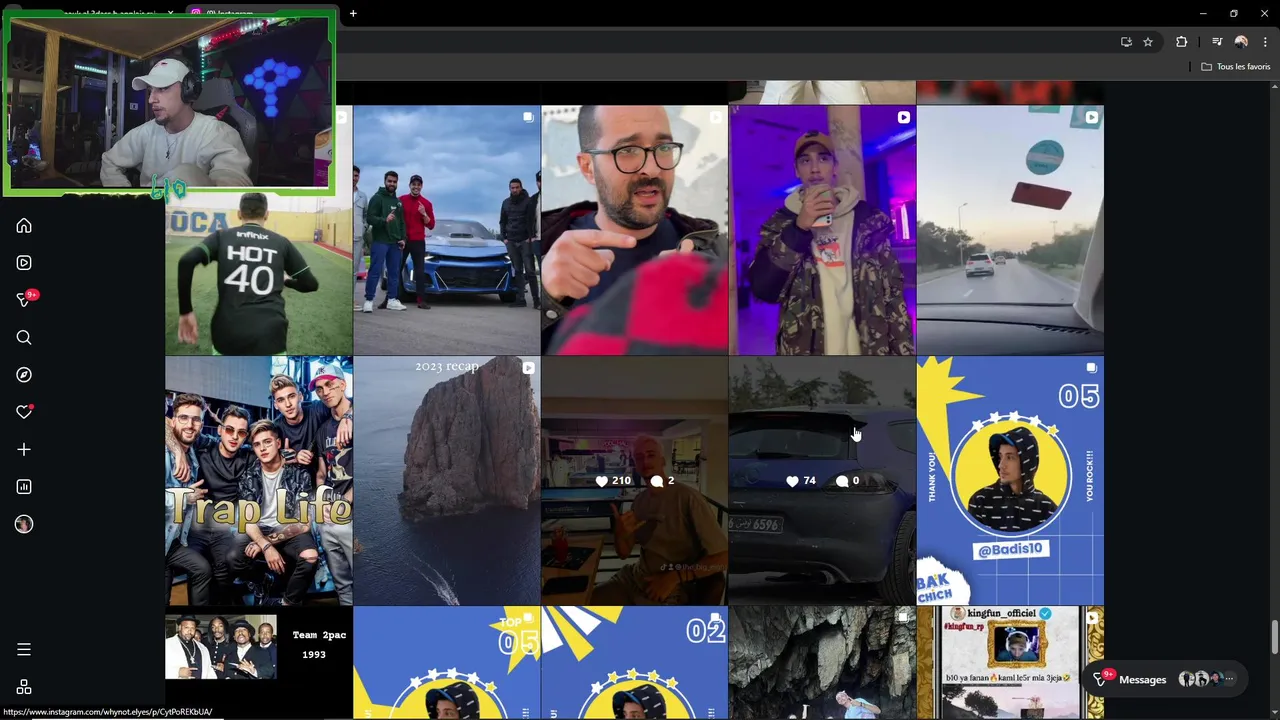The image size is (1280, 720).
Task: Open the kingfun_officiel post
Action: click(1010, 663)
